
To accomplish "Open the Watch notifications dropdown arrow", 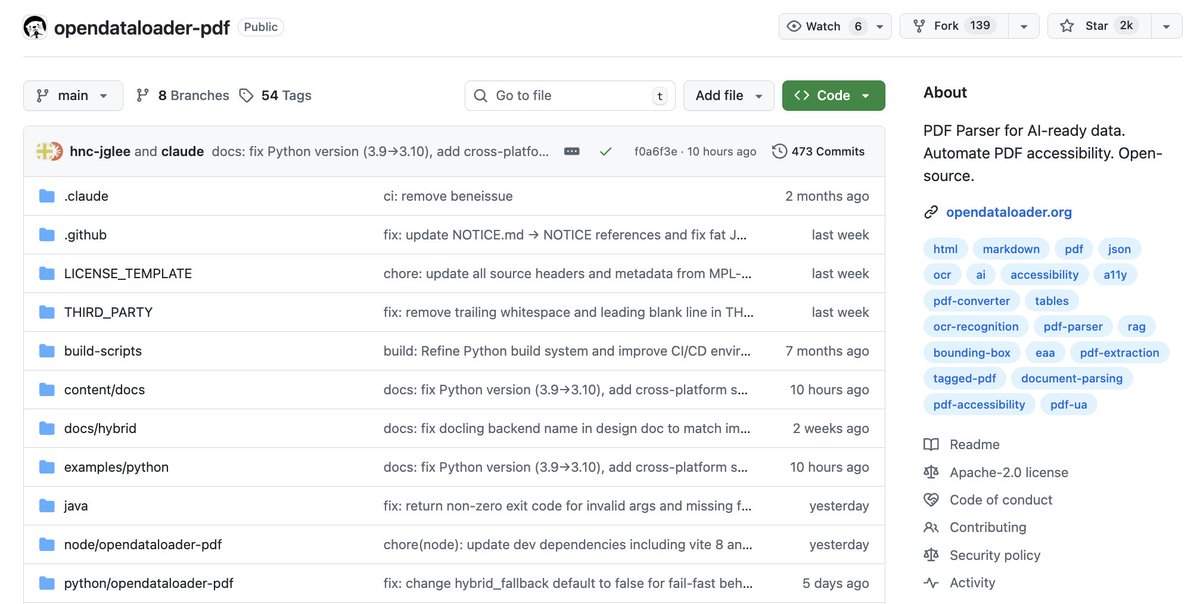I will [881, 26].
